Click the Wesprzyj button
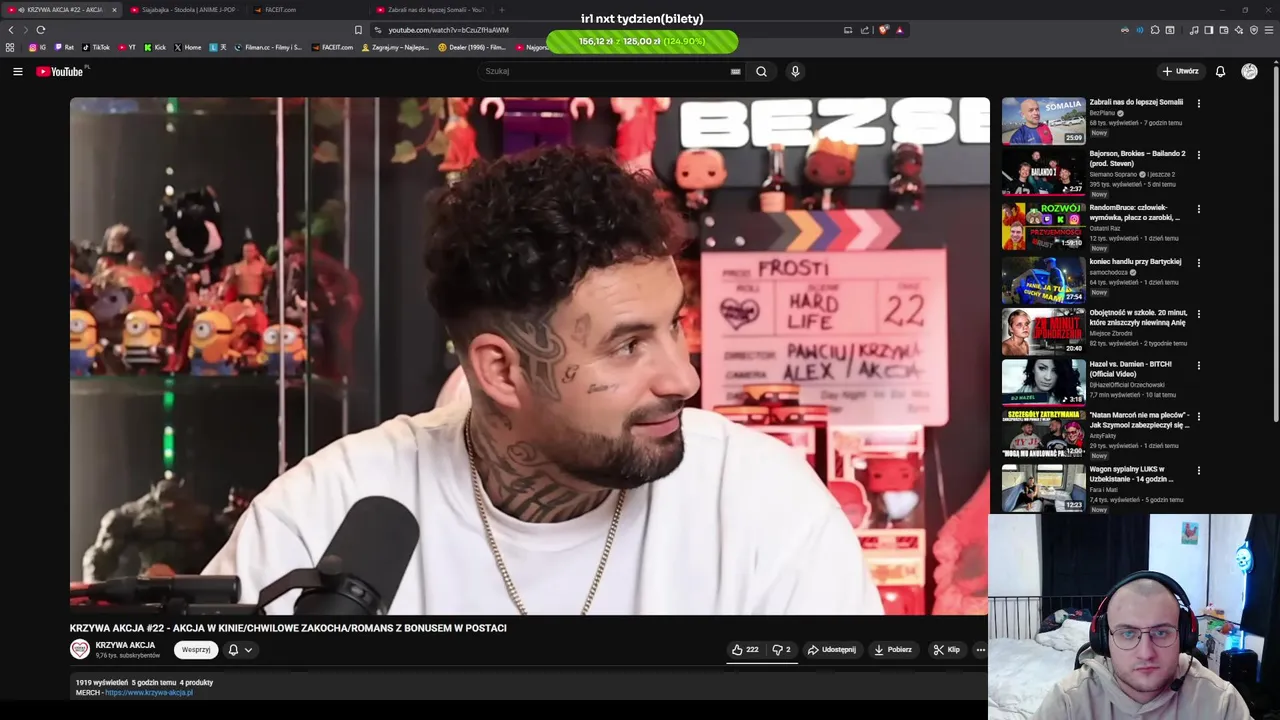 coord(196,650)
